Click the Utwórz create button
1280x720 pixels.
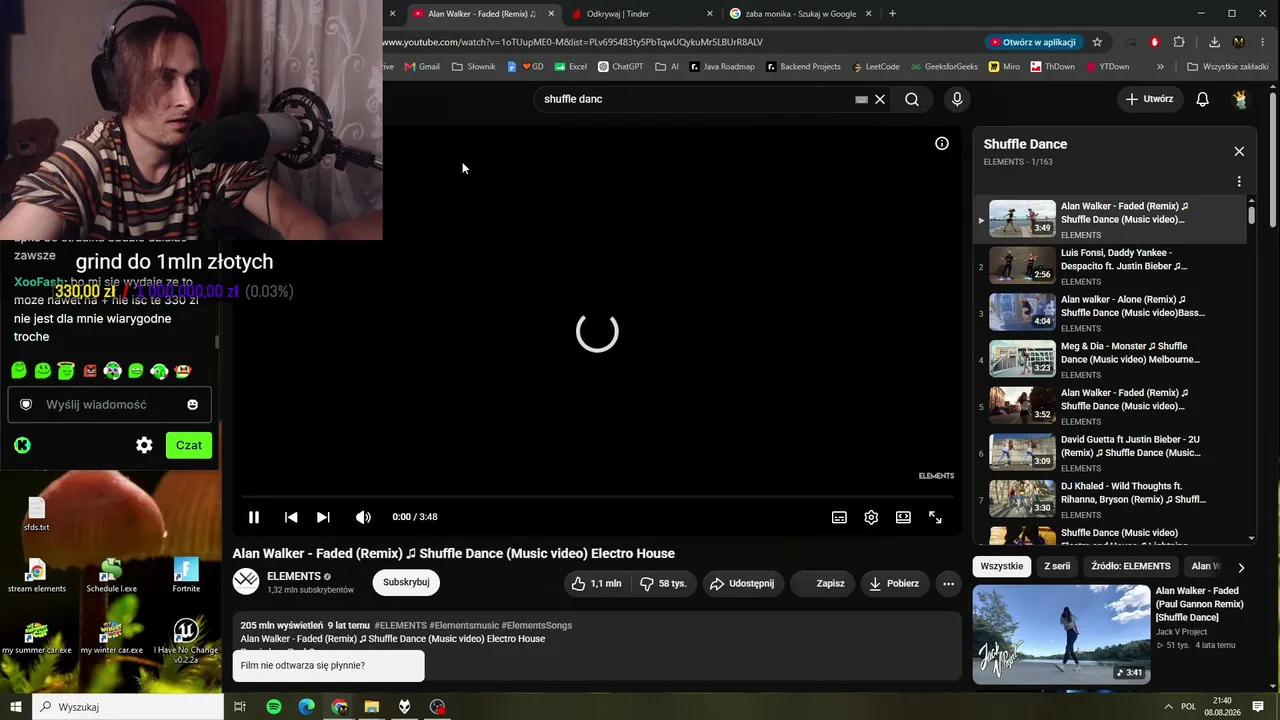[1149, 99]
